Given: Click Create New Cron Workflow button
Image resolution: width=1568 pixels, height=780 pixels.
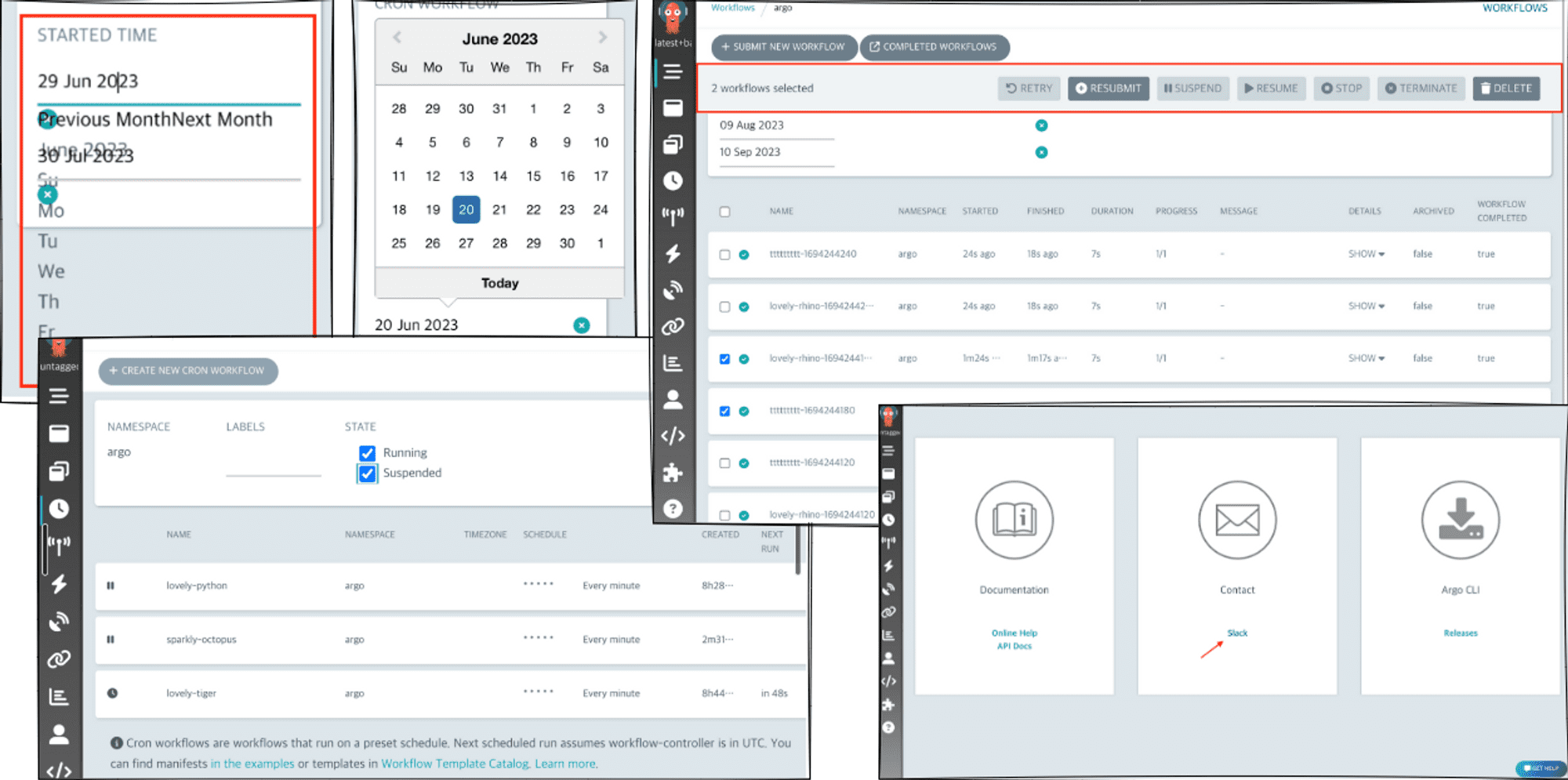Looking at the screenshot, I should pos(188,371).
